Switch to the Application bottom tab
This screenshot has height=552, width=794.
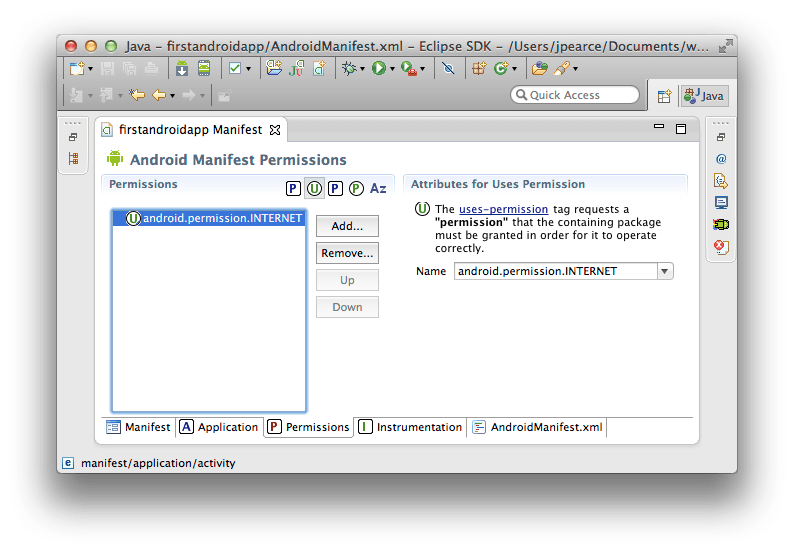tap(219, 427)
